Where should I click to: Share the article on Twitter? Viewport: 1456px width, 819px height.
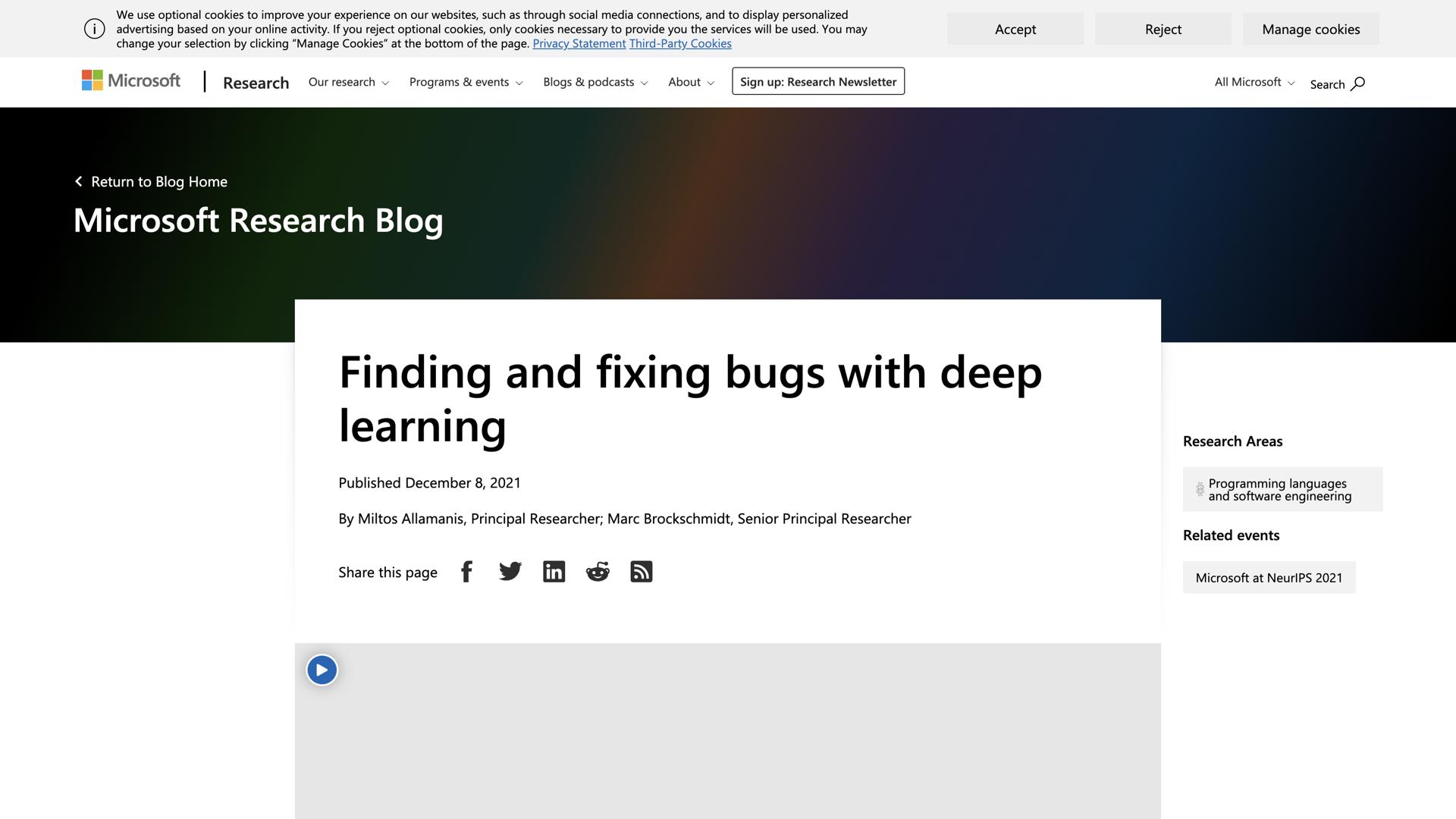click(x=510, y=572)
